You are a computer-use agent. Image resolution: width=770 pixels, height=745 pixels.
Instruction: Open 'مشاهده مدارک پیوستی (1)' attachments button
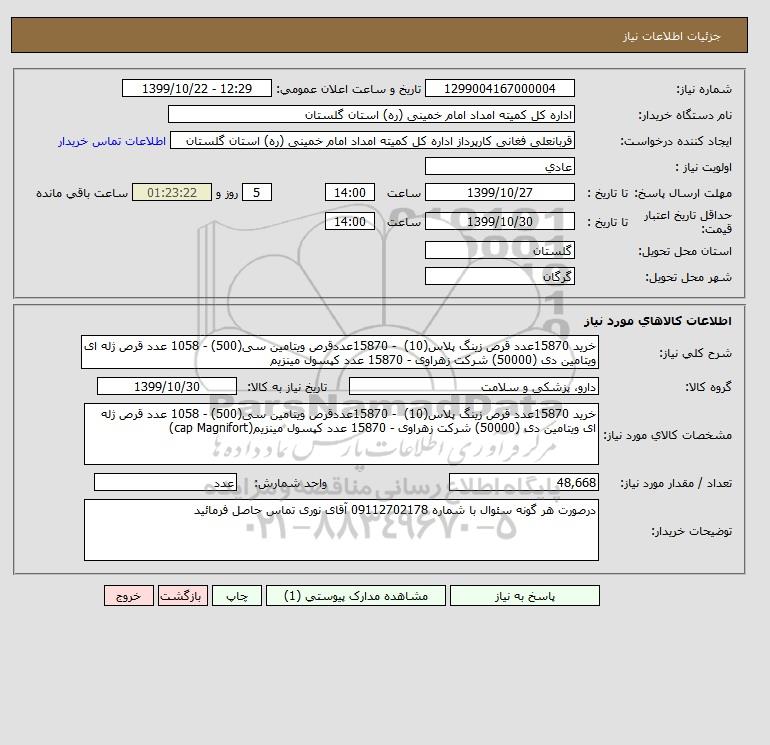356,595
